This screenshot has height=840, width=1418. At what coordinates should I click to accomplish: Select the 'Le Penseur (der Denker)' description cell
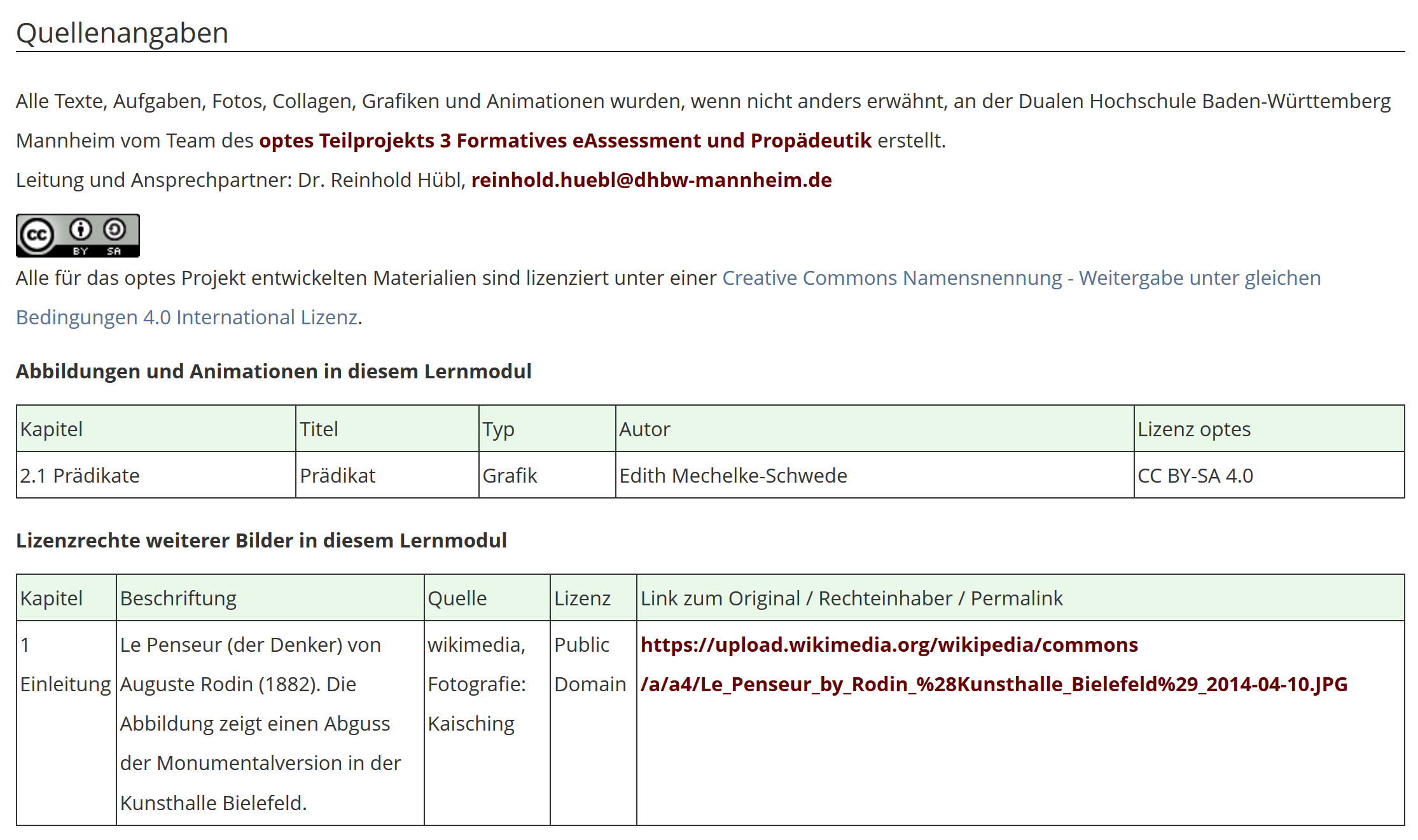pyautogui.click(x=261, y=723)
